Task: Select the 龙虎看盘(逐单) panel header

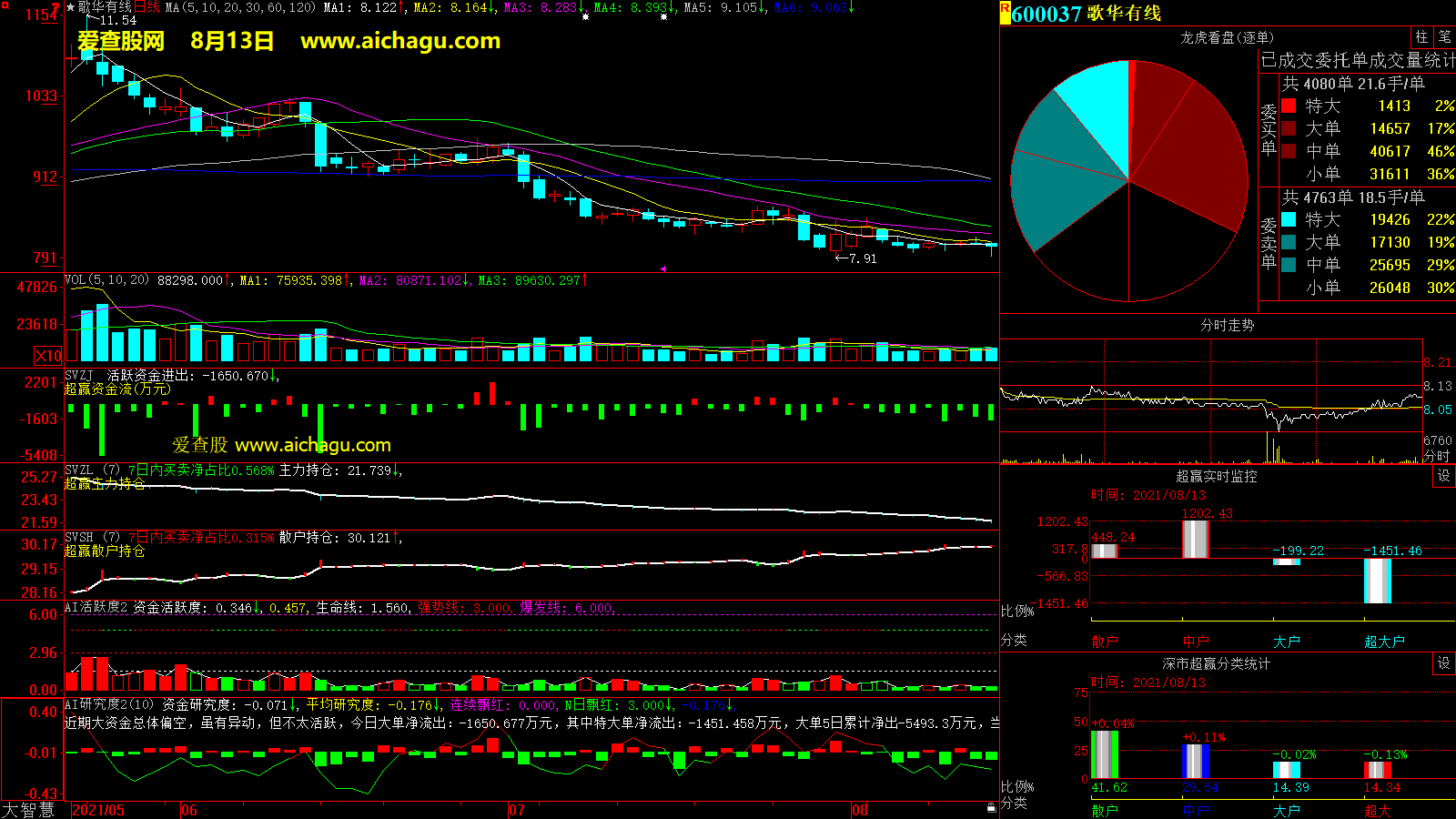Action: click(1227, 37)
